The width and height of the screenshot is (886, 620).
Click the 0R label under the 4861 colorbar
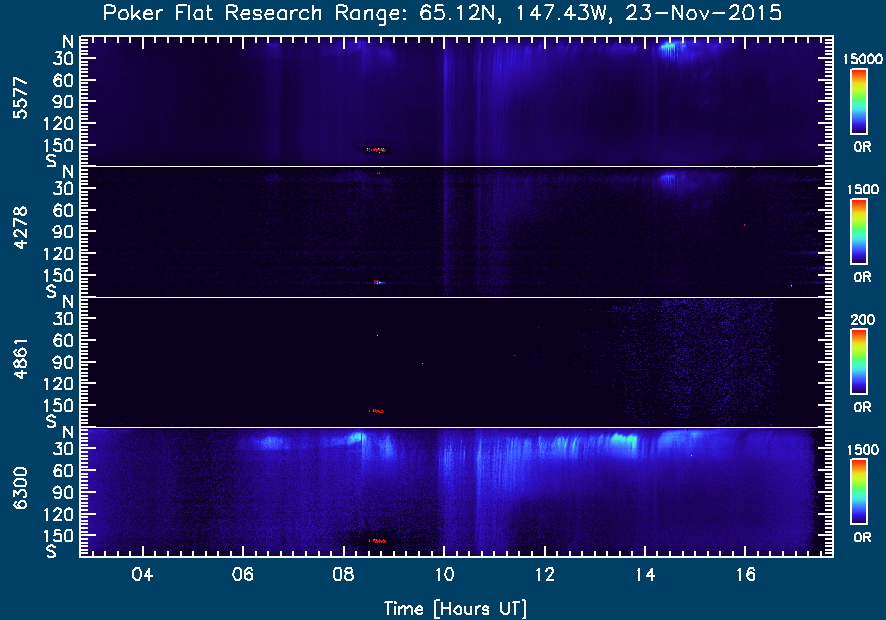click(862, 407)
